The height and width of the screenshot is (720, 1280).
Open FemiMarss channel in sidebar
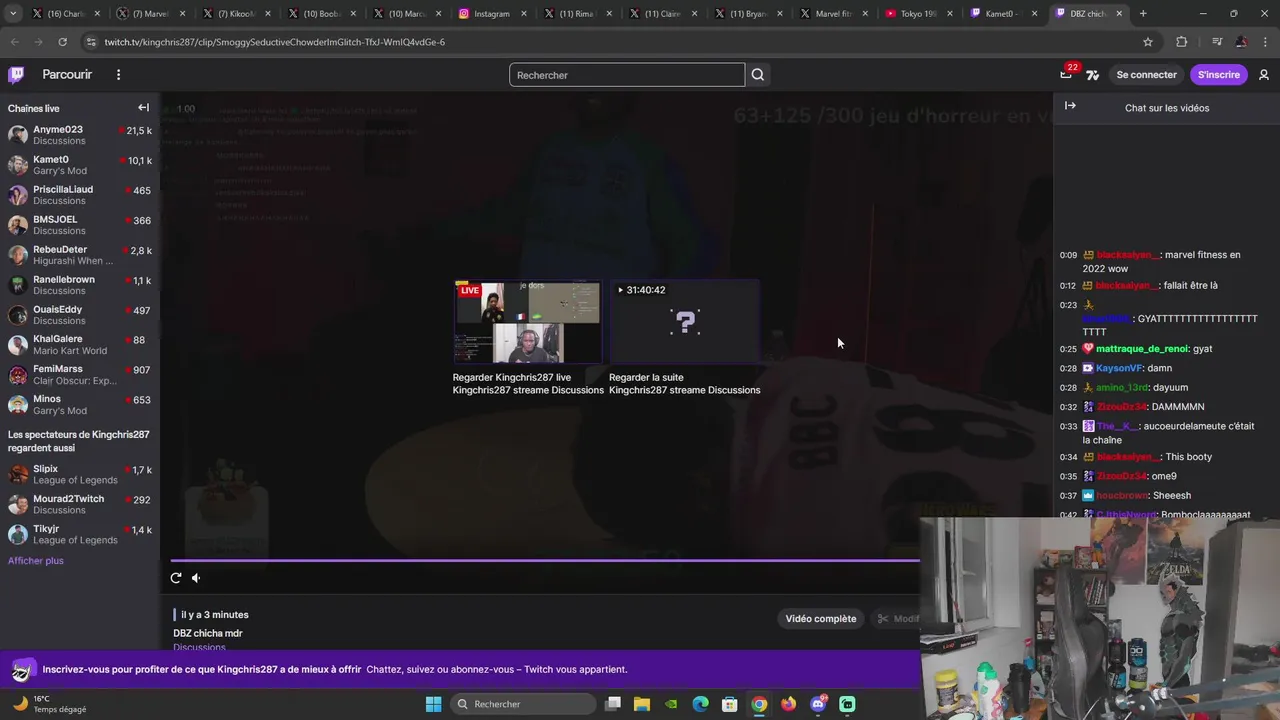(80, 375)
